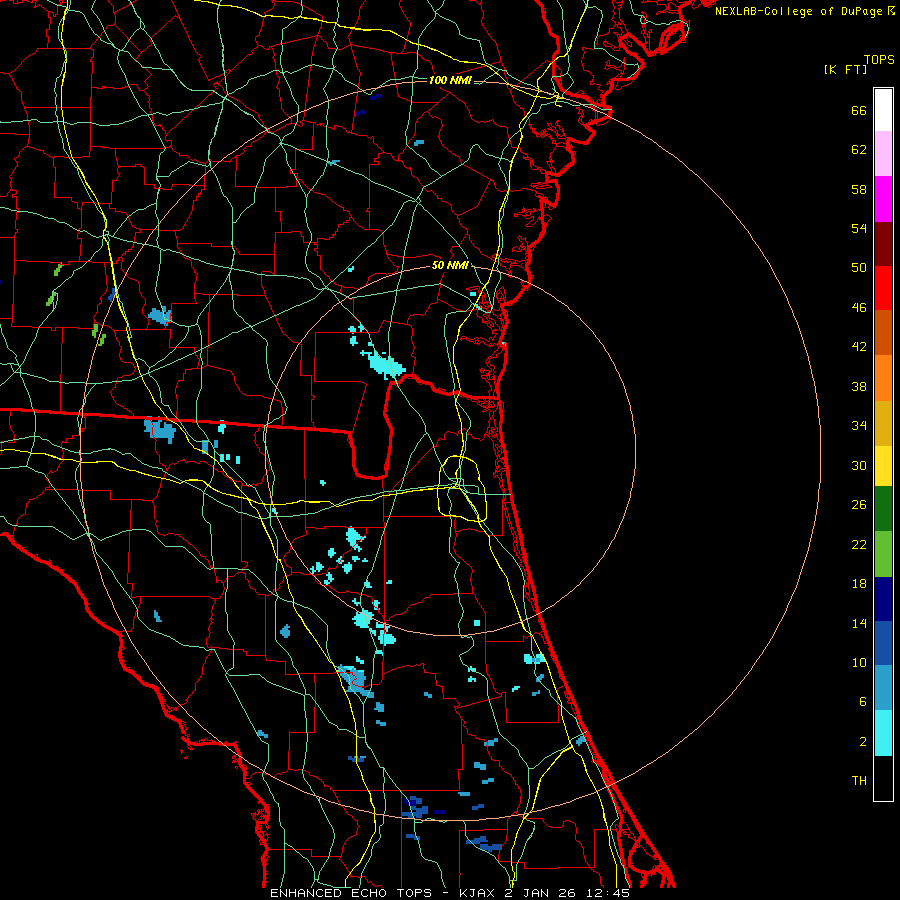The width and height of the screenshot is (900, 900).
Task: Click the 12:45 timestamp at bottom
Action: (x=608, y=893)
